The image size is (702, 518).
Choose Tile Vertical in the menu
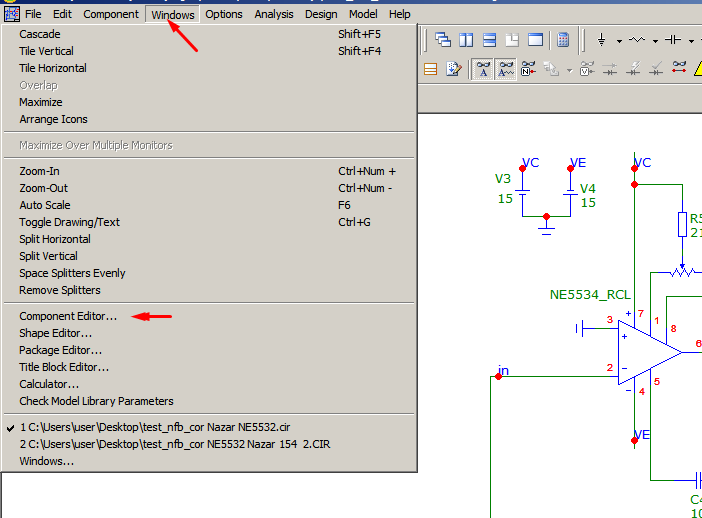point(209,51)
